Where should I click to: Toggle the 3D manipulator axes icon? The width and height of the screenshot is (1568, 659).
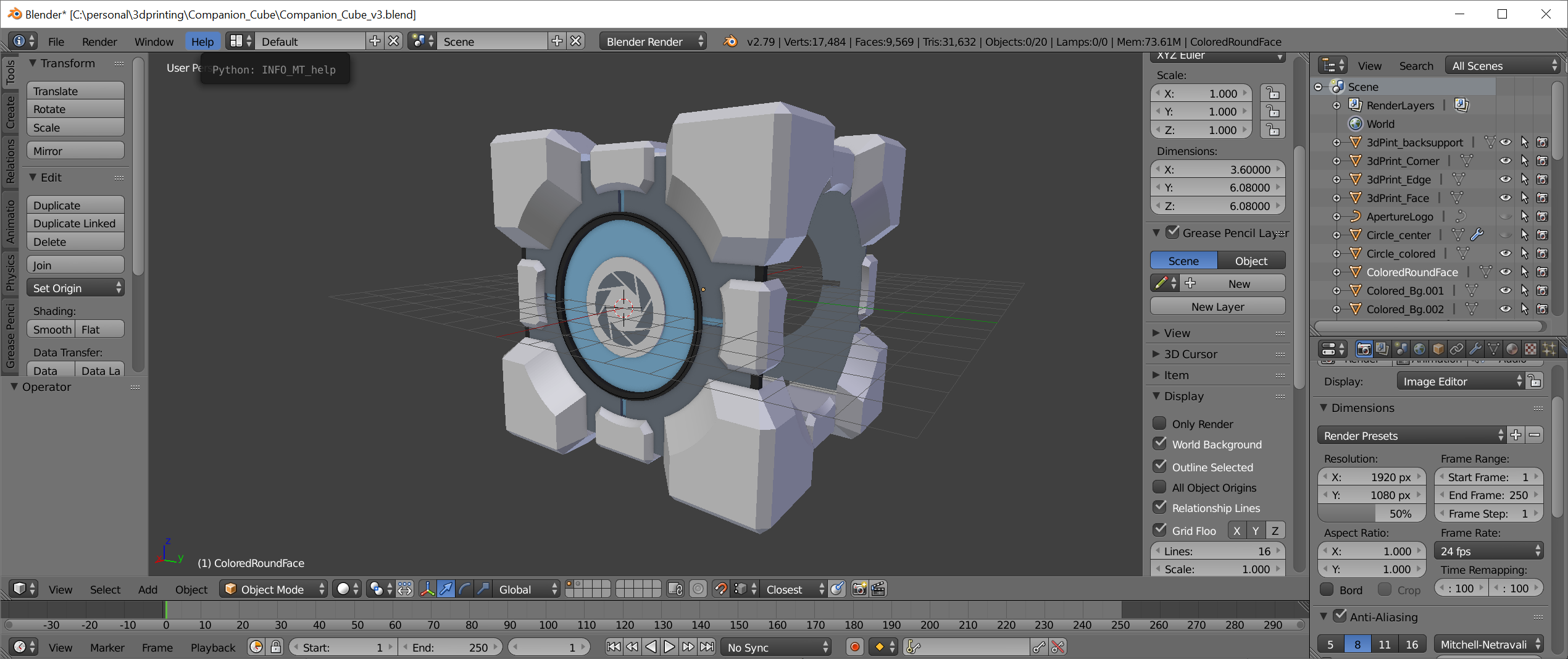pos(427,589)
